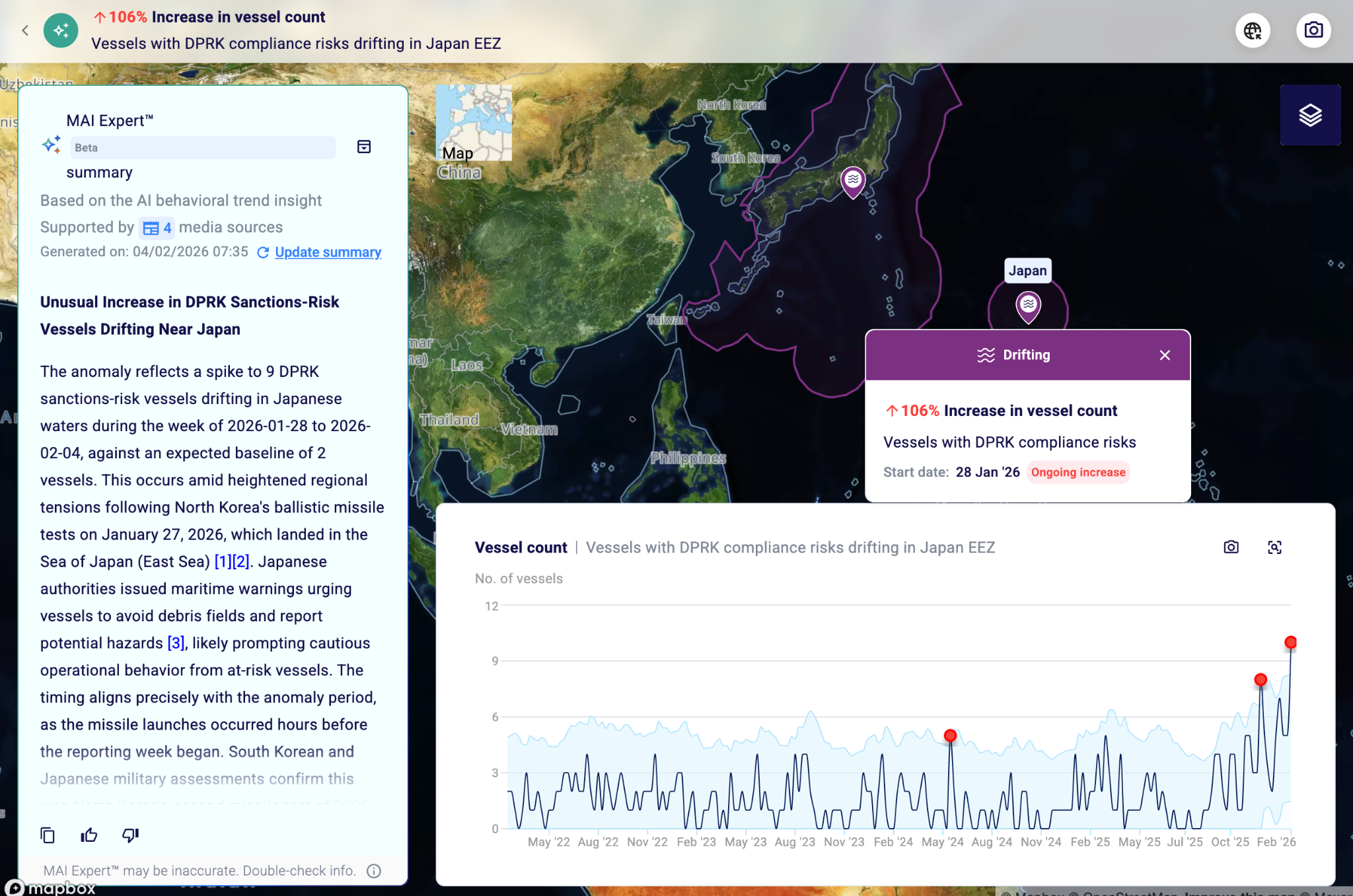Give thumbs up feedback on the summary
The height and width of the screenshot is (896, 1353).
click(88, 835)
